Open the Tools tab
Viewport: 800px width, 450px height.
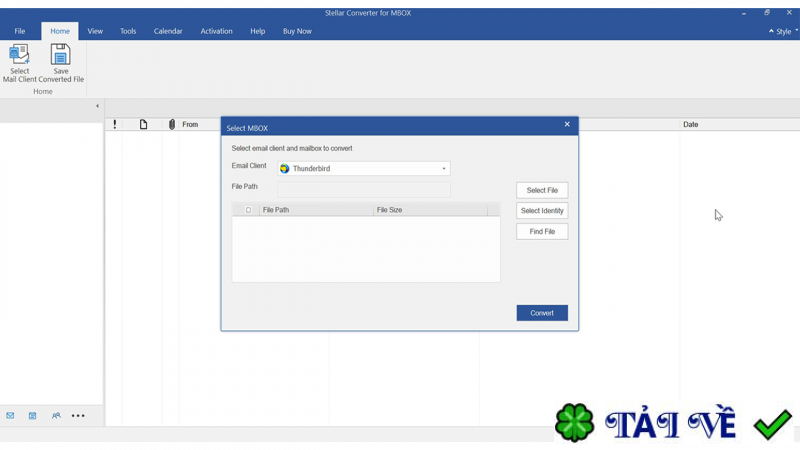(x=128, y=31)
